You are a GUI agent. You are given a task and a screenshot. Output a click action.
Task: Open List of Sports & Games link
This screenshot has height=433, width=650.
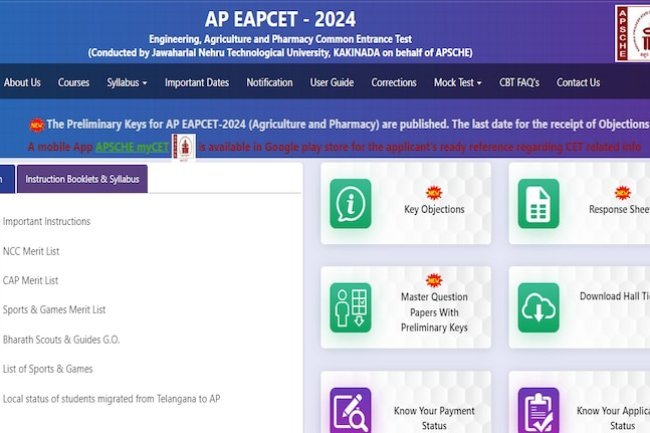[48, 369]
